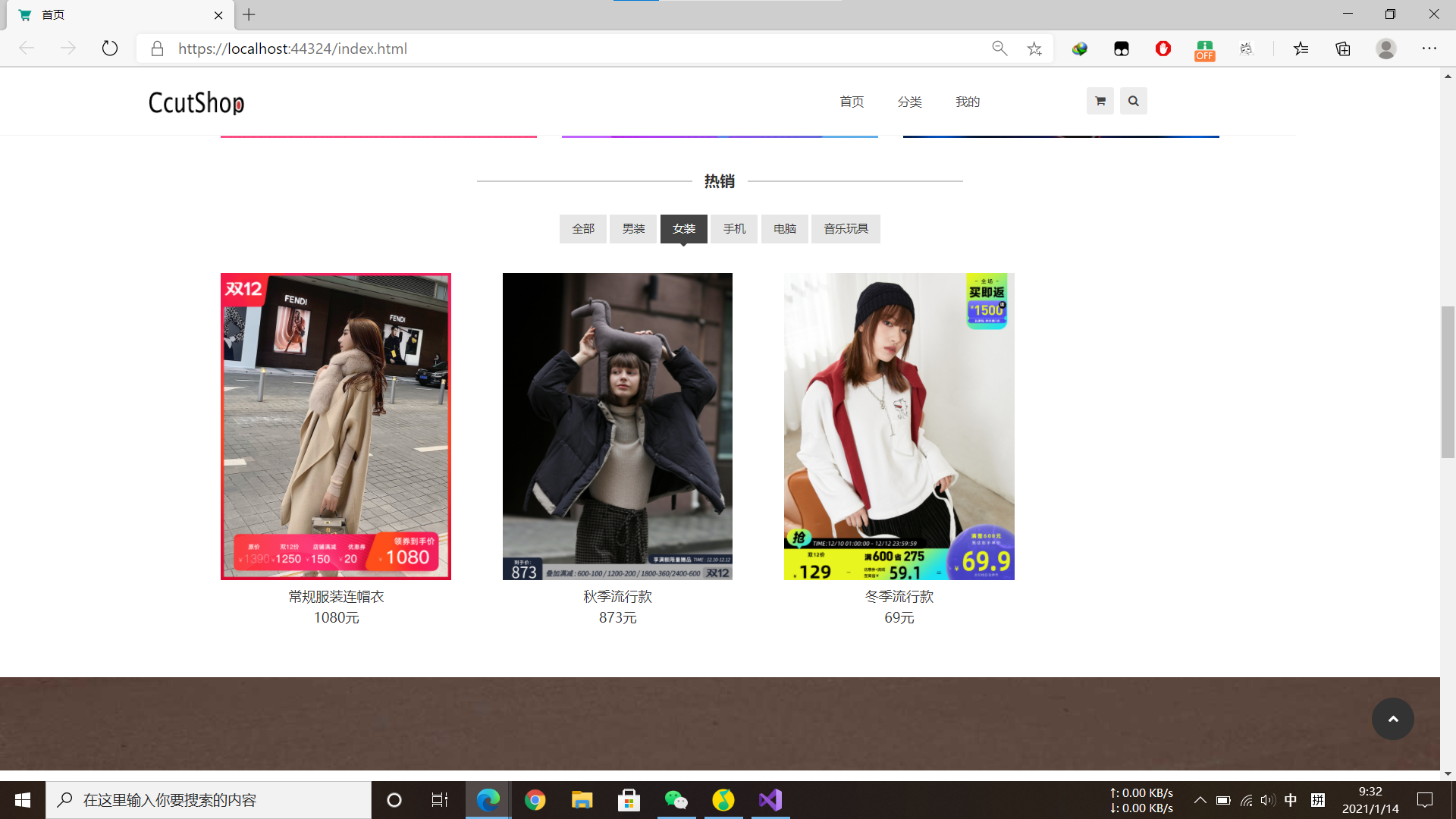Click the browser zoom magnifier icon
The image size is (1456, 819).
click(999, 49)
